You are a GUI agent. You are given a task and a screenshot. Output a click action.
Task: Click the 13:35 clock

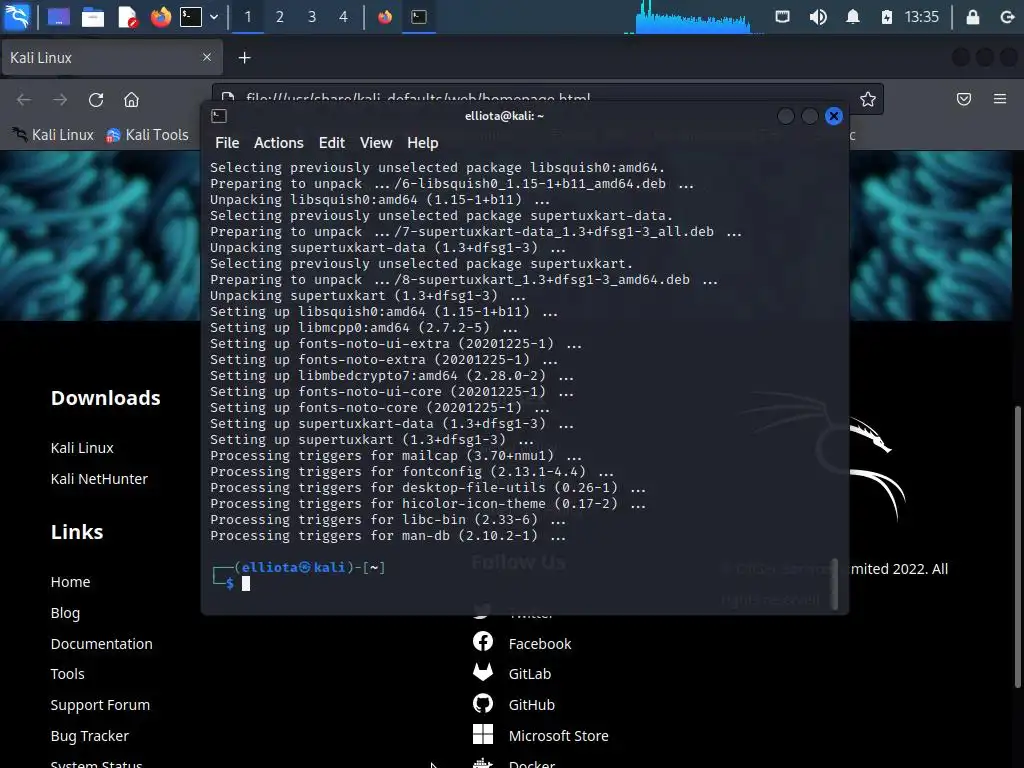(x=921, y=16)
